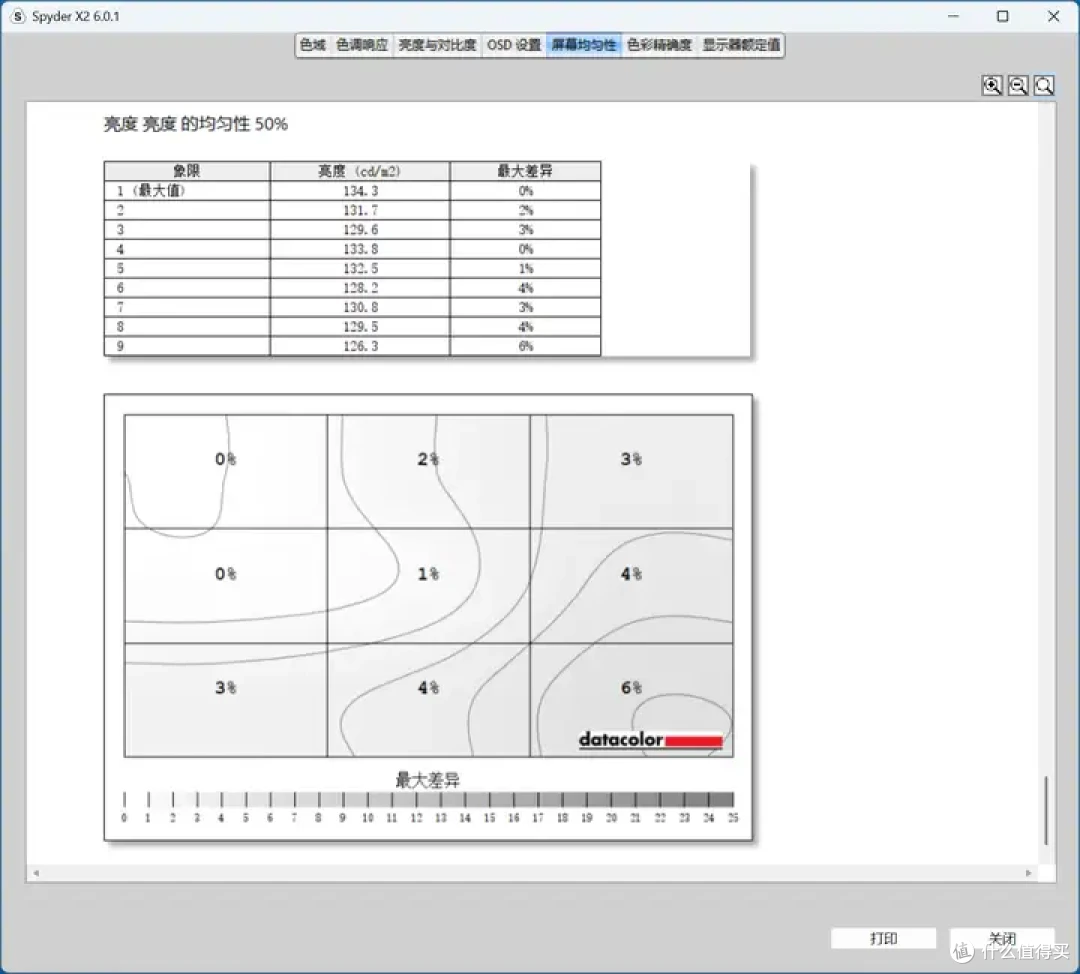1080x974 pixels.
Task: Click the 126.3 luminance table cell
Action: (x=360, y=346)
